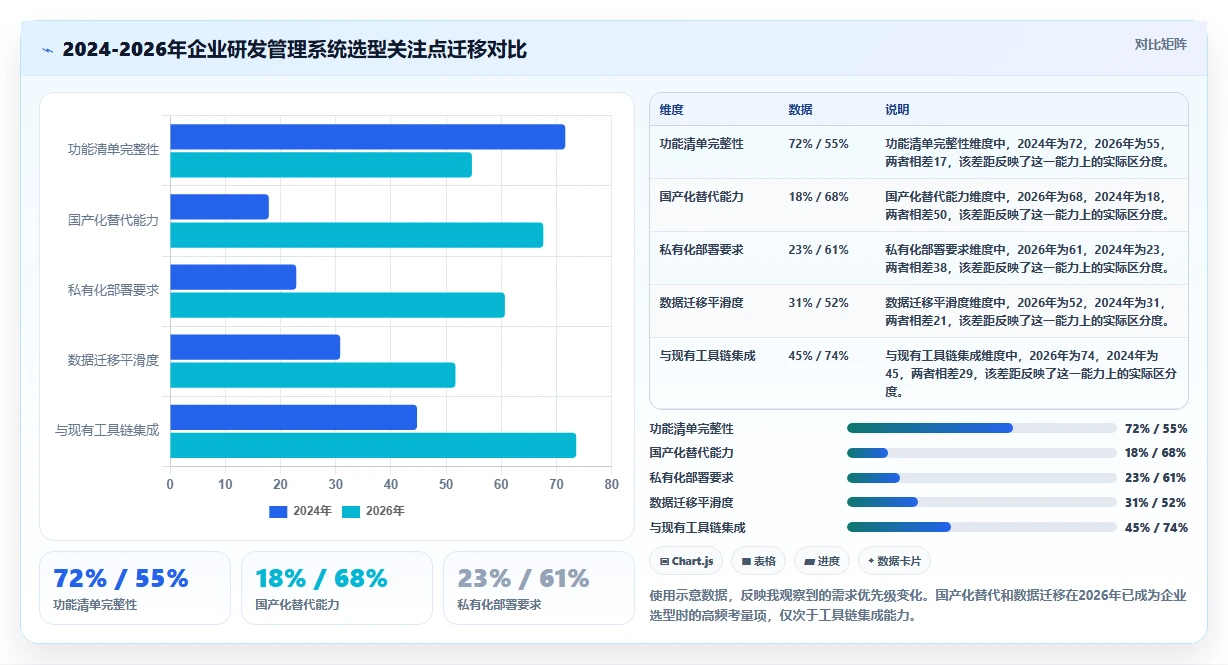Open the 23% / 61% stat card
1228x665 pixels.
pyautogui.click(x=538, y=588)
